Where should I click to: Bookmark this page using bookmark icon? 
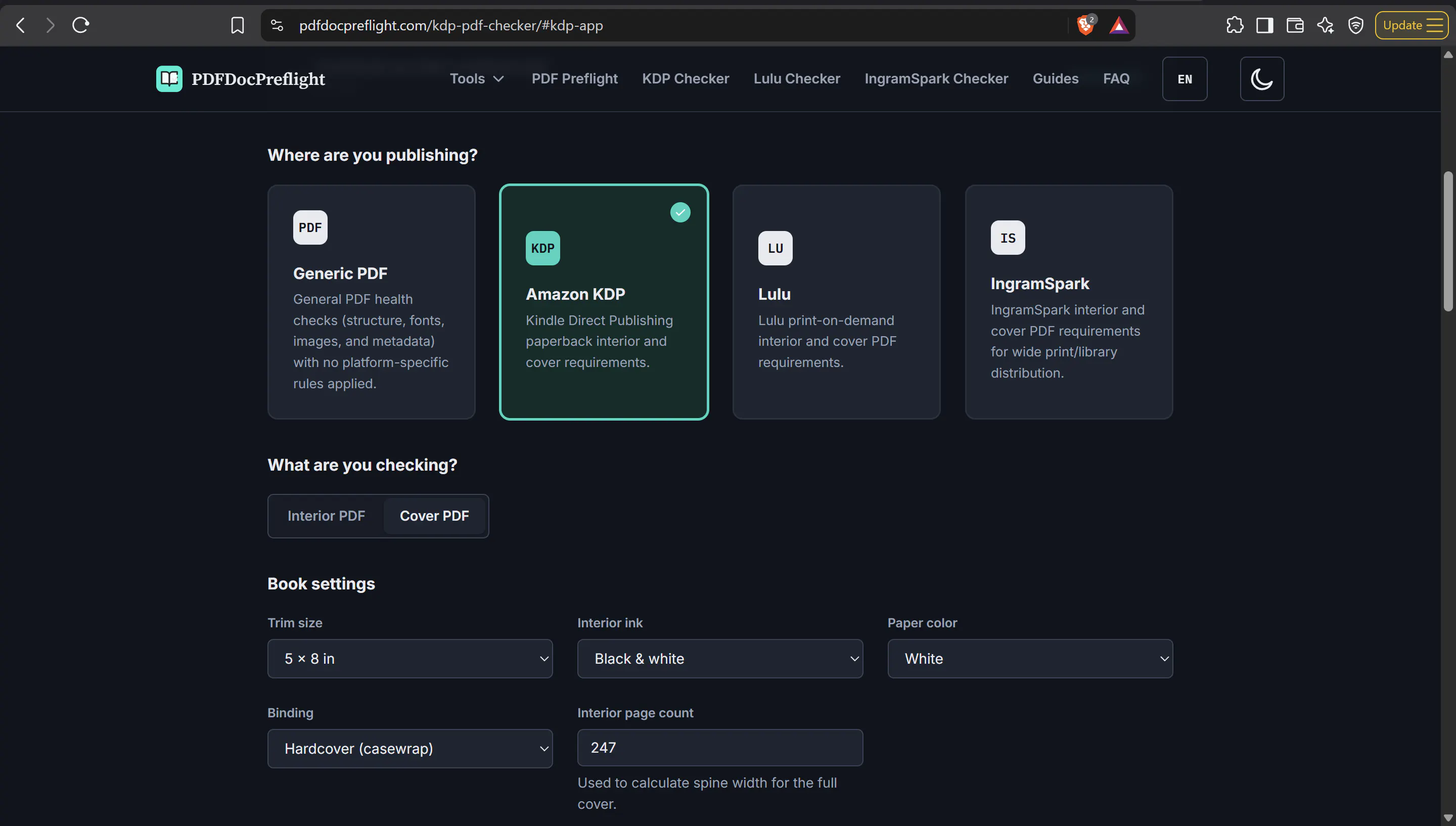pos(238,25)
